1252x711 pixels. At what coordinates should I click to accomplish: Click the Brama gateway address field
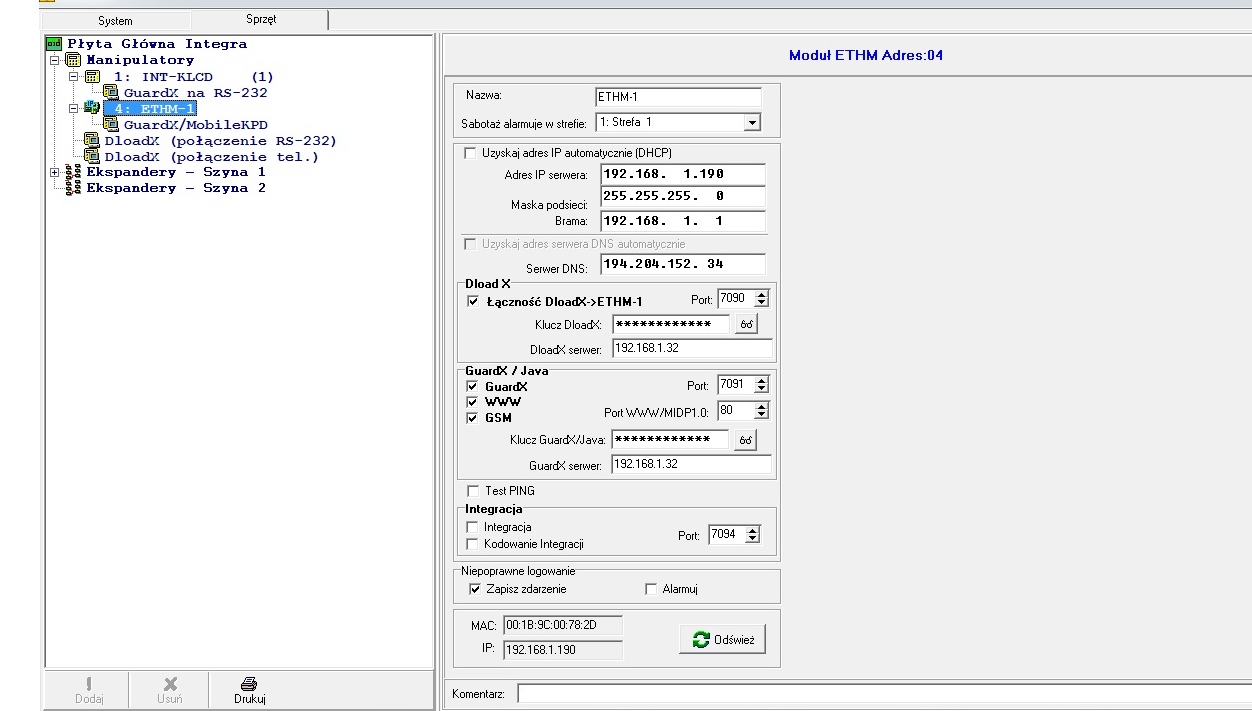[x=683, y=221]
